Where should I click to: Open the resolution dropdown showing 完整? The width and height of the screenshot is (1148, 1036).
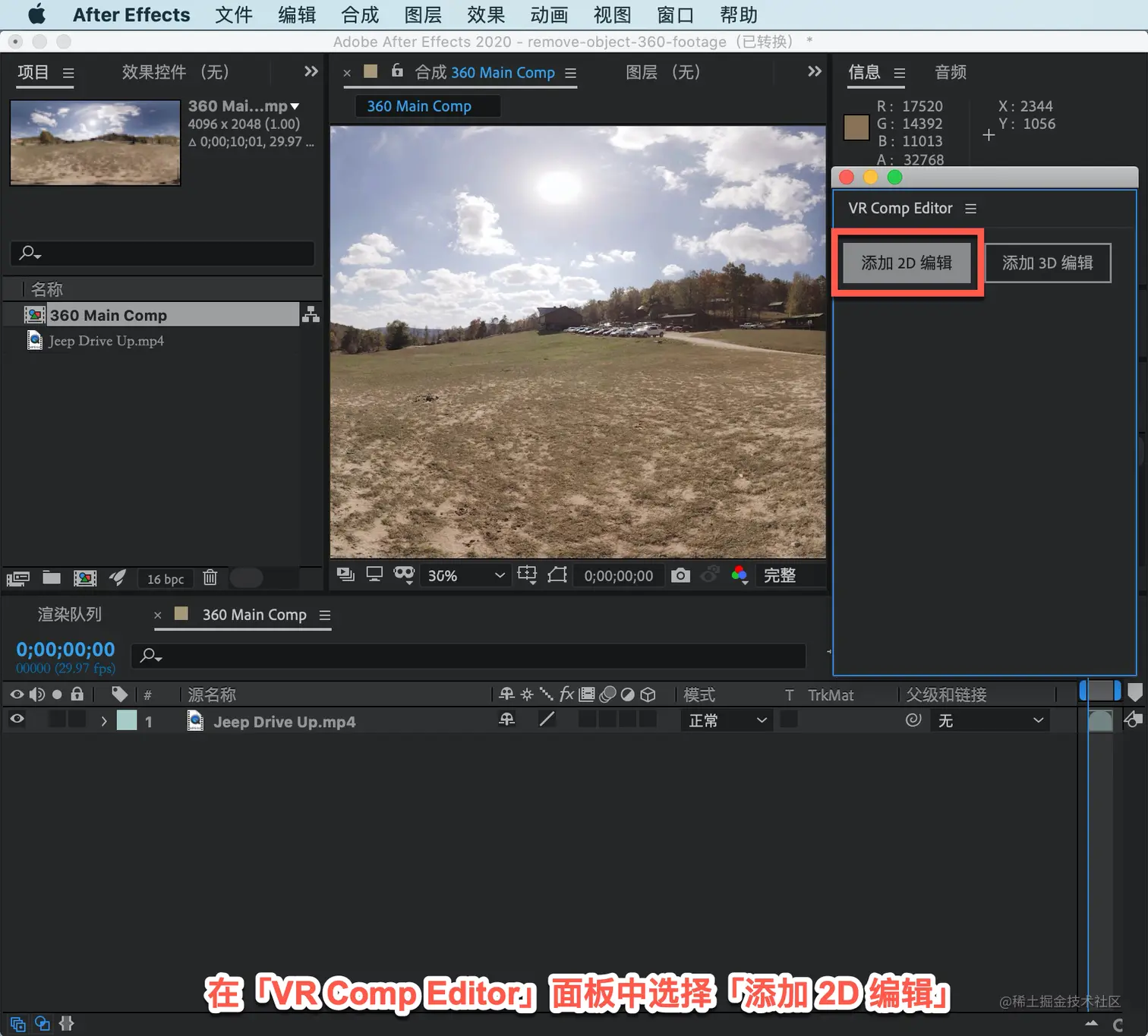coord(790,575)
